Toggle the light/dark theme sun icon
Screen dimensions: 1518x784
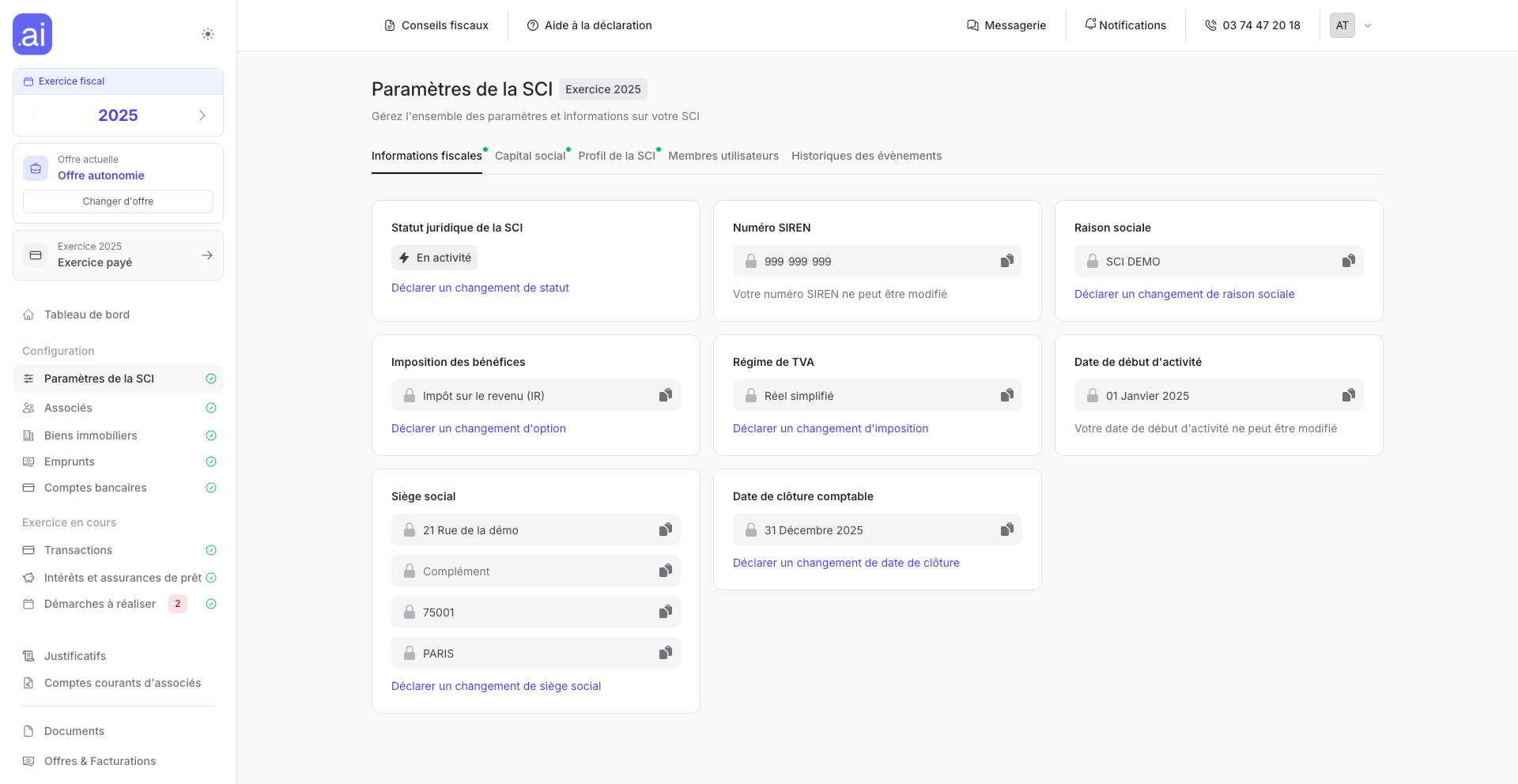pyautogui.click(x=208, y=34)
